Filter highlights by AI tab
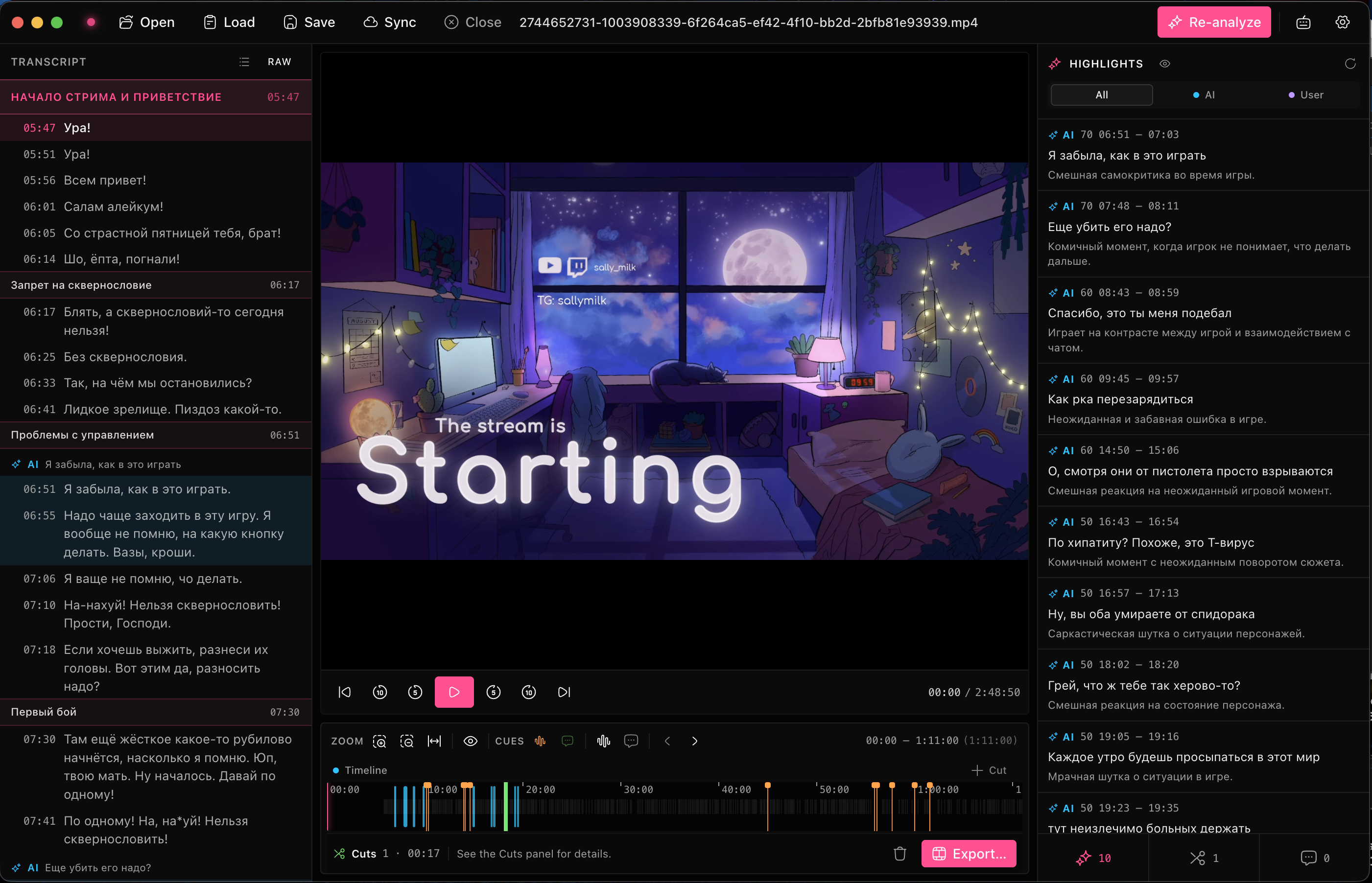 [x=1204, y=94]
